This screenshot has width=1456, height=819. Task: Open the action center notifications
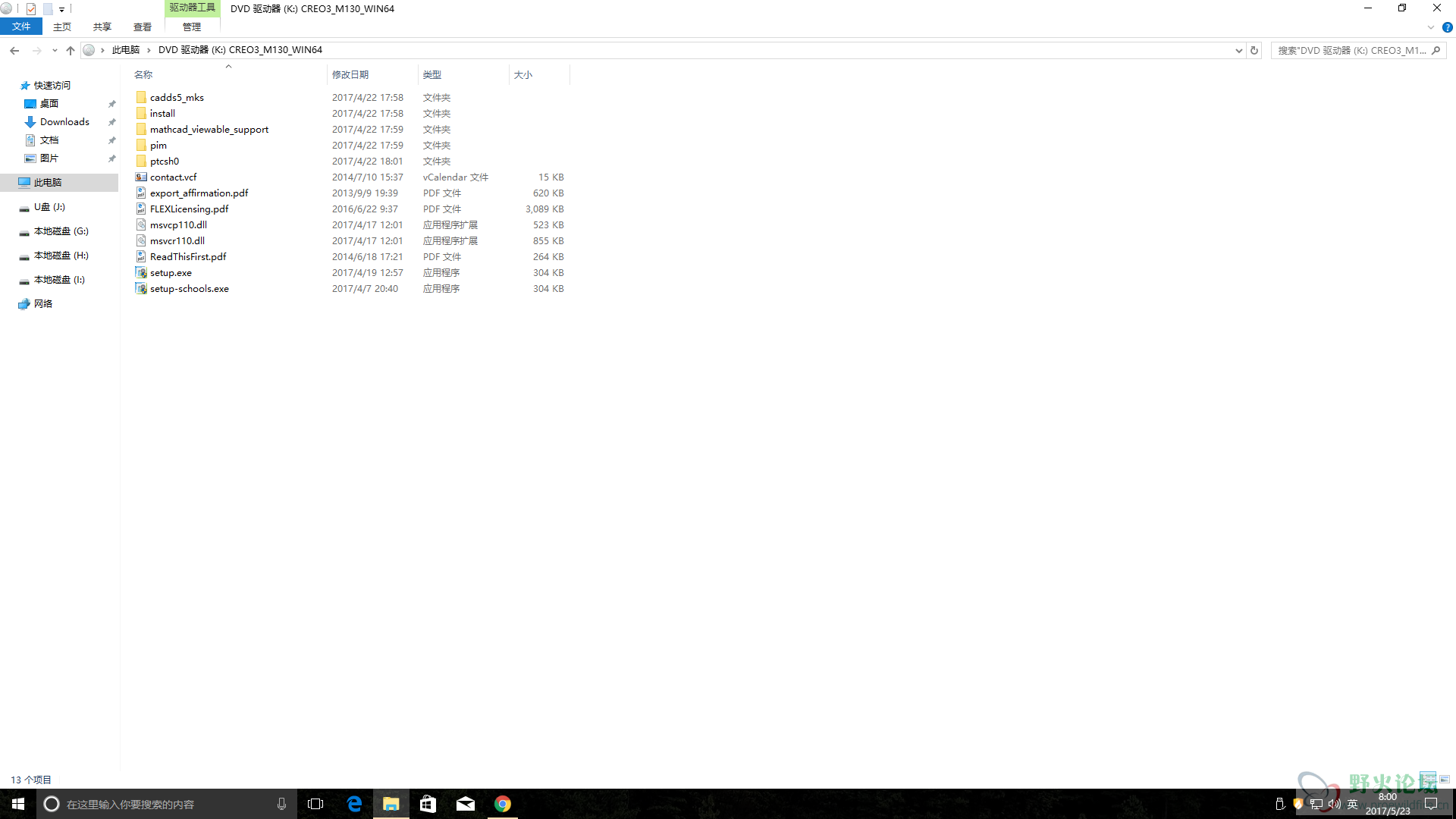tap(1431, 804)
